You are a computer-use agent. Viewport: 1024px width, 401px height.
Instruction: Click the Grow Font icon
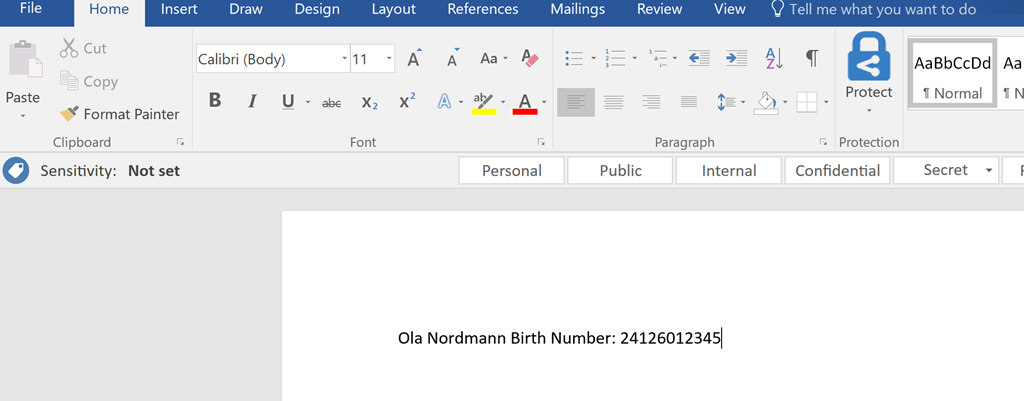414,58
